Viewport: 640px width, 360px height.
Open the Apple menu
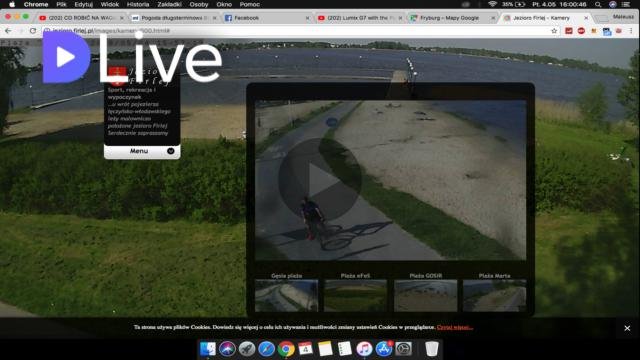12,4
